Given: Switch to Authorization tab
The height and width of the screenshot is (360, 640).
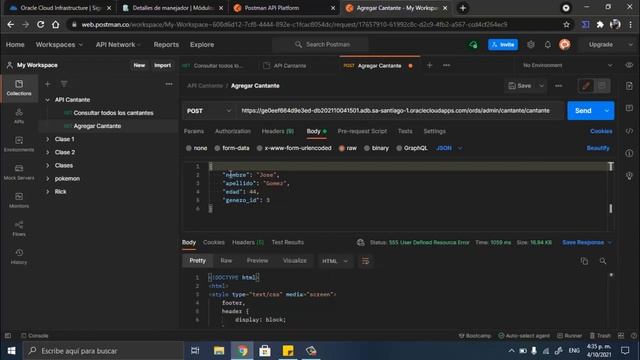Looking at the screenshot, I should pyautogui.click(x=233, y=131).
